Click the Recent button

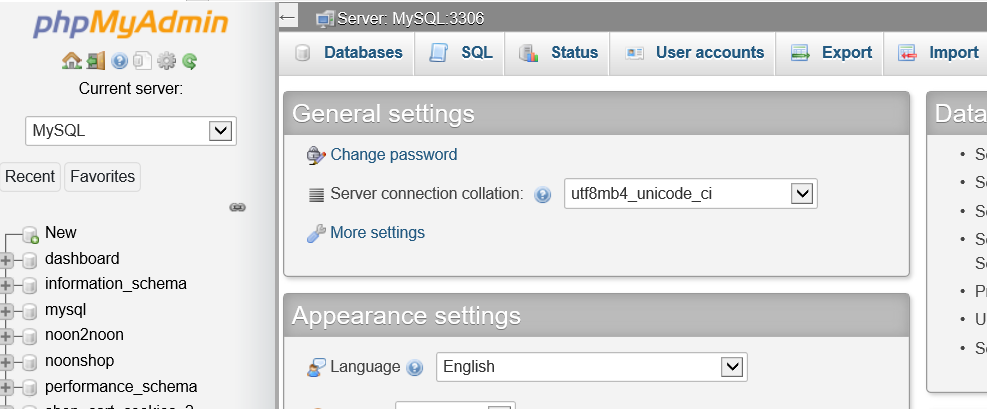(30, 177)
